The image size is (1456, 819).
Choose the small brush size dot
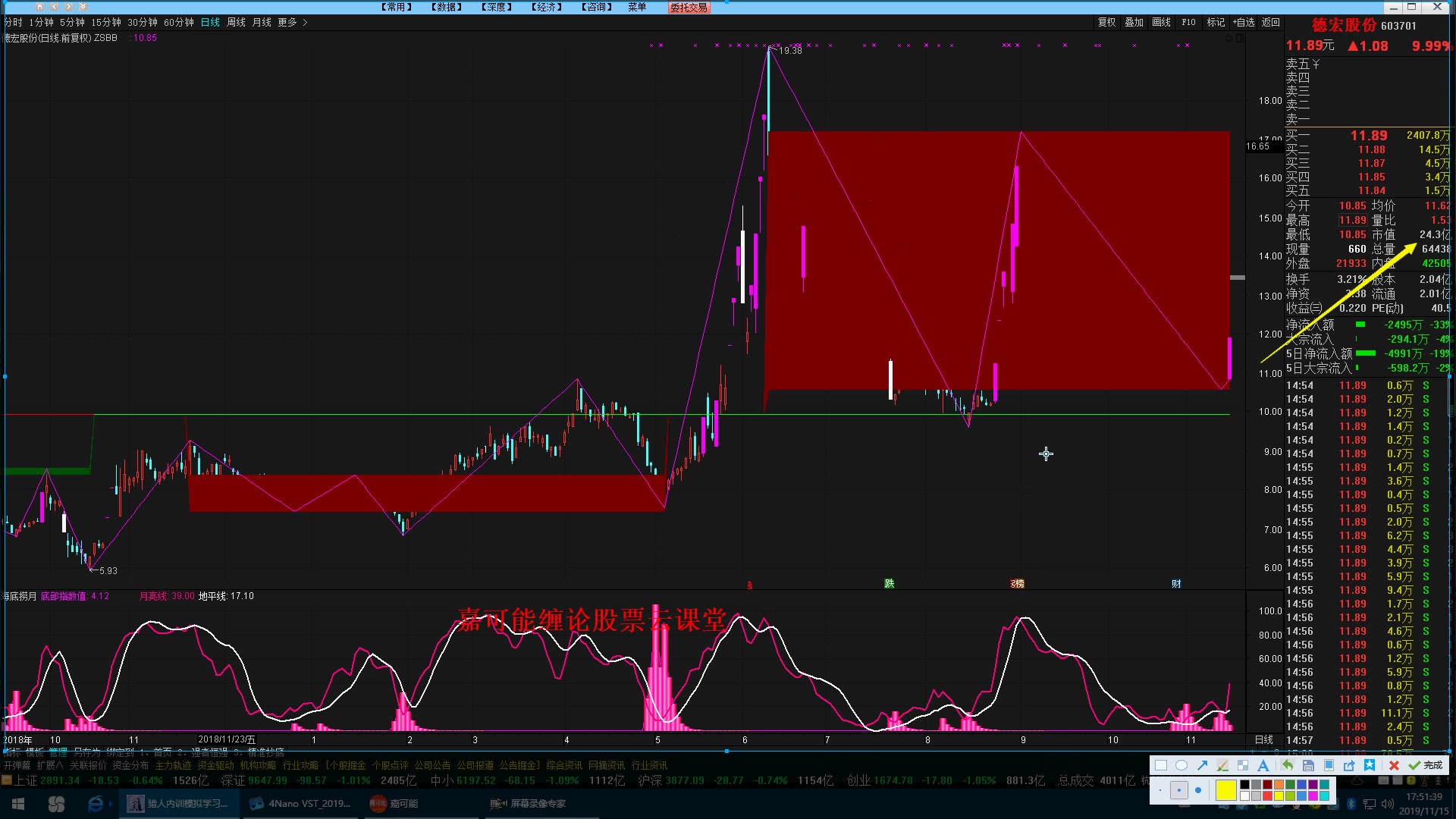1160,790
